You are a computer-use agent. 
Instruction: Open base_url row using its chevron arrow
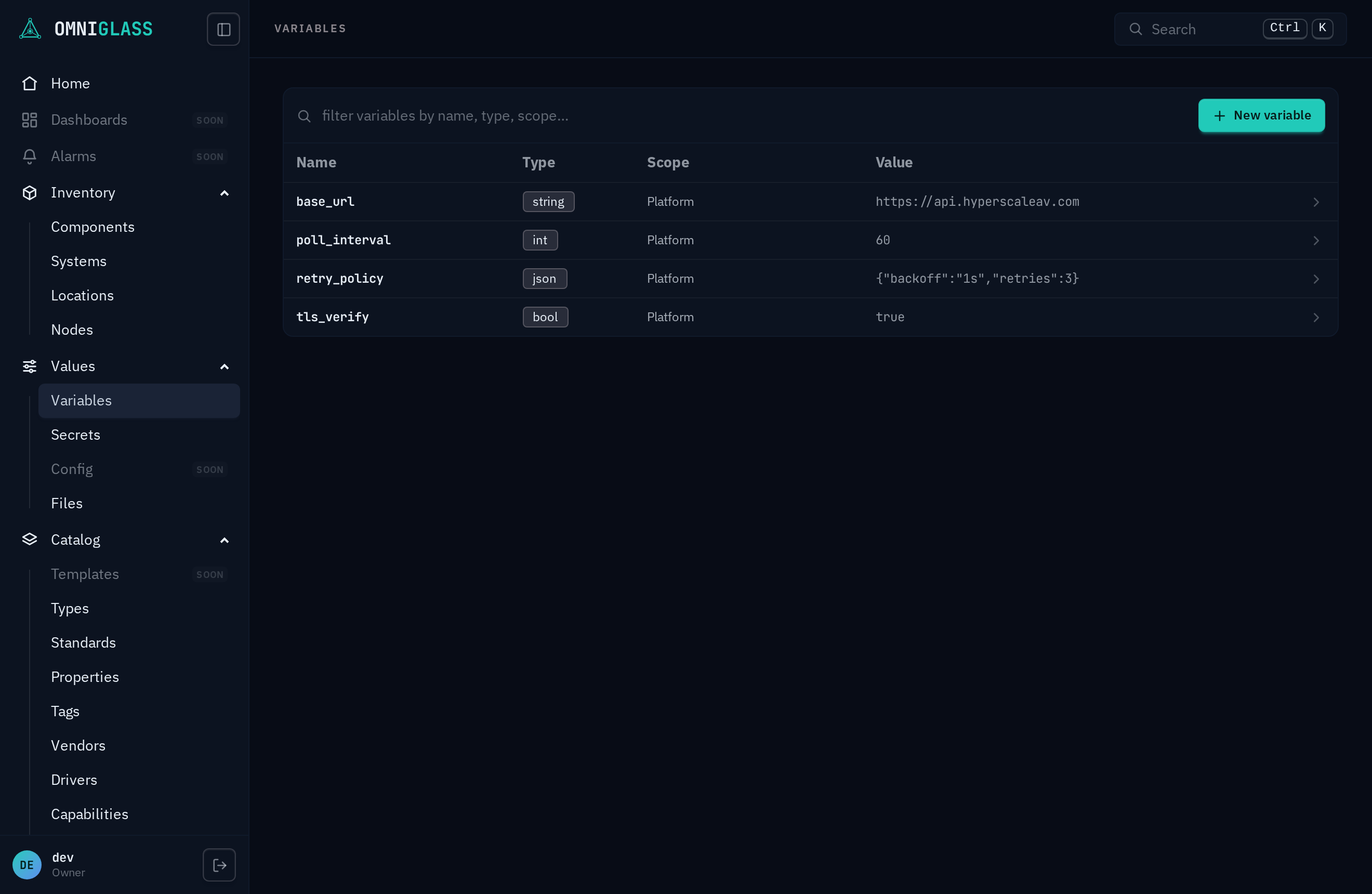click(1316, 202)
